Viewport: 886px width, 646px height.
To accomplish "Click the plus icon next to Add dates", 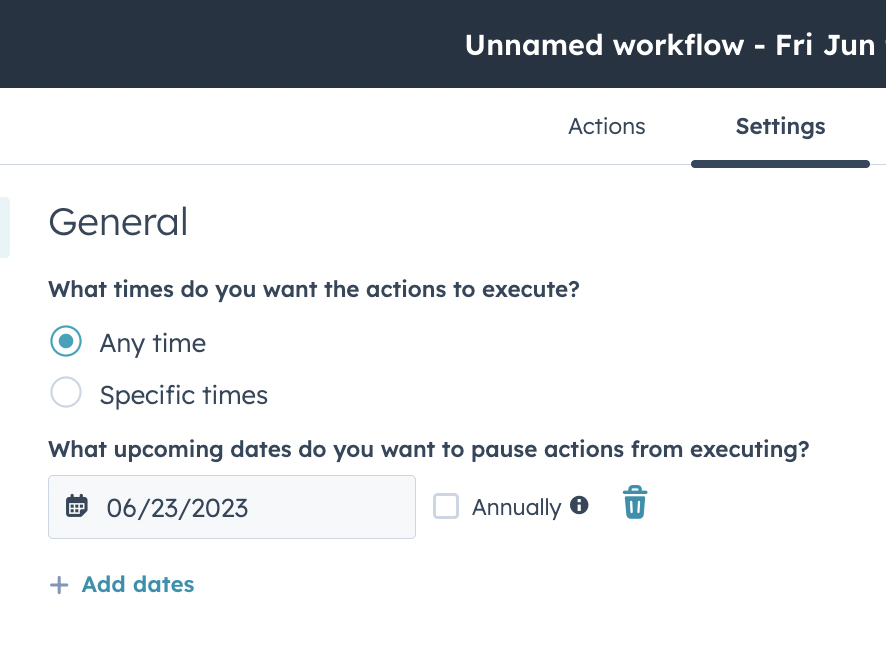I will 59,584.
